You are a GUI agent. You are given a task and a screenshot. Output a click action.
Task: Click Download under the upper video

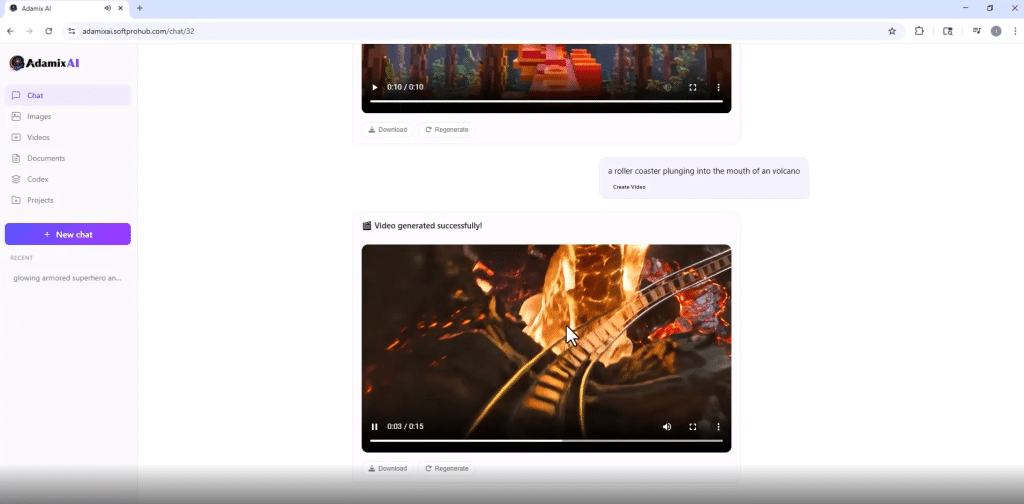388,129
